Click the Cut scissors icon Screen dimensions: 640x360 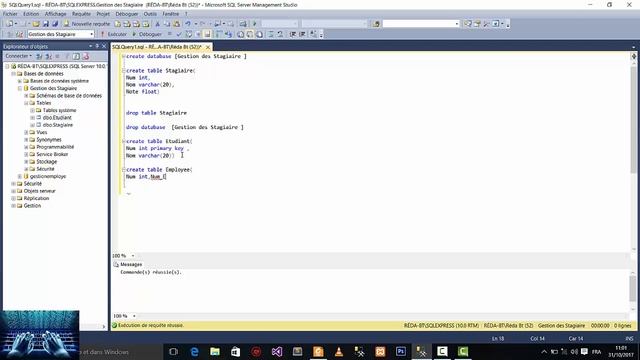coord(158,24)
